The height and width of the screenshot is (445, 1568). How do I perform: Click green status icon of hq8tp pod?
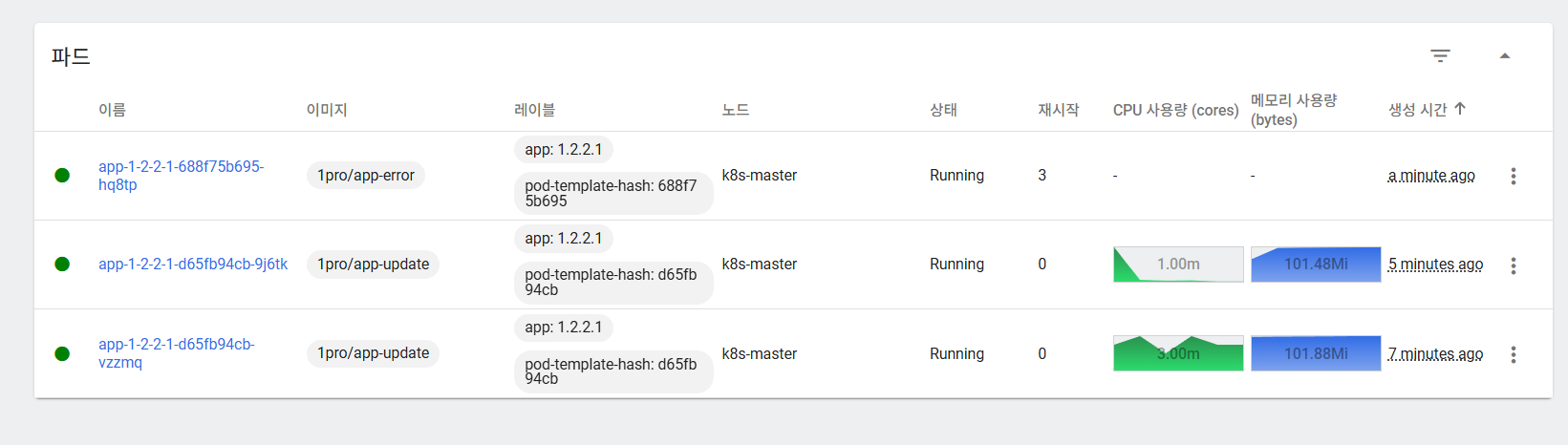coord(62,175)
